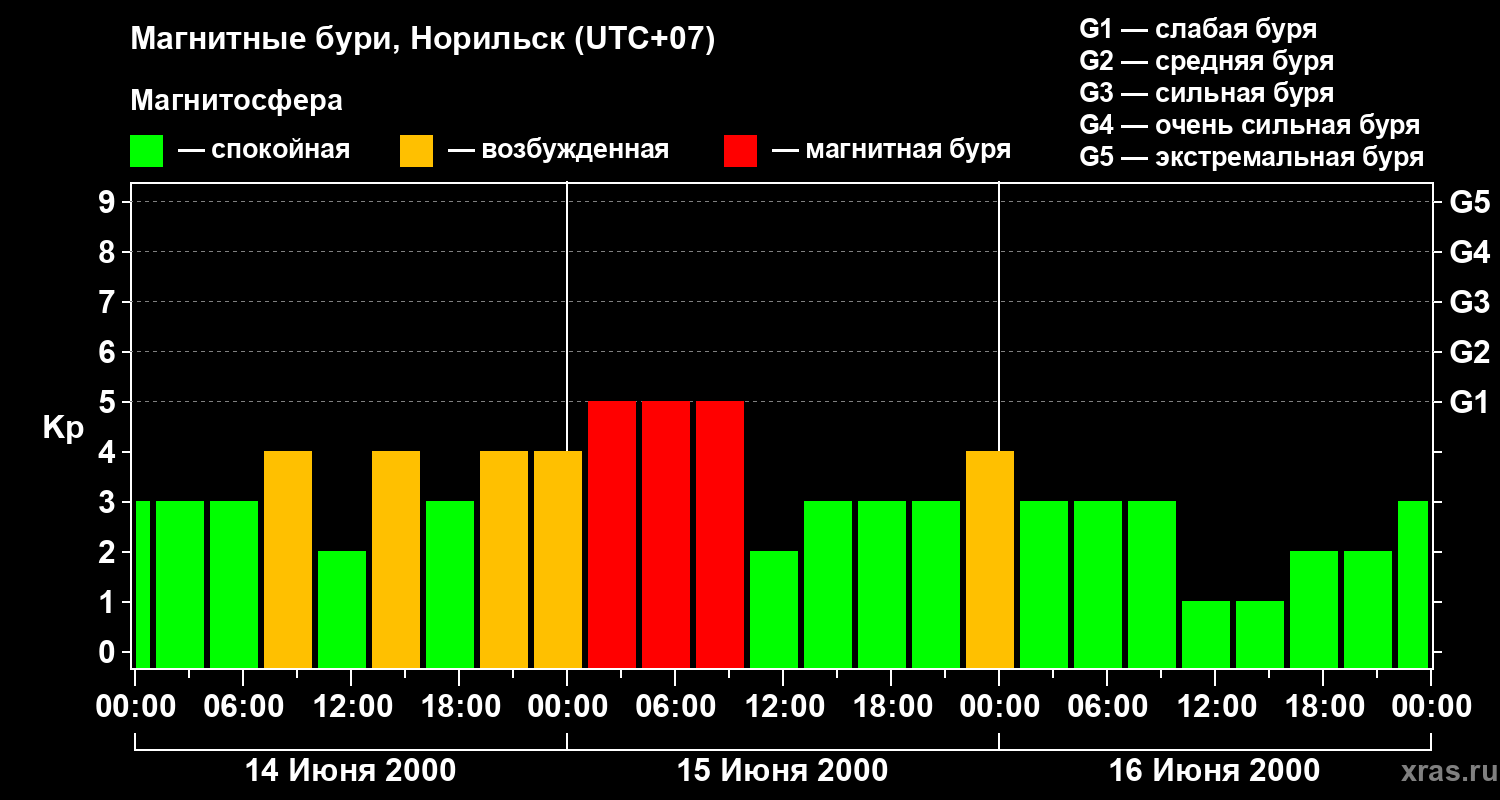
Task: Click the first red Kp 5 storm bar
Action: [612, 534]
